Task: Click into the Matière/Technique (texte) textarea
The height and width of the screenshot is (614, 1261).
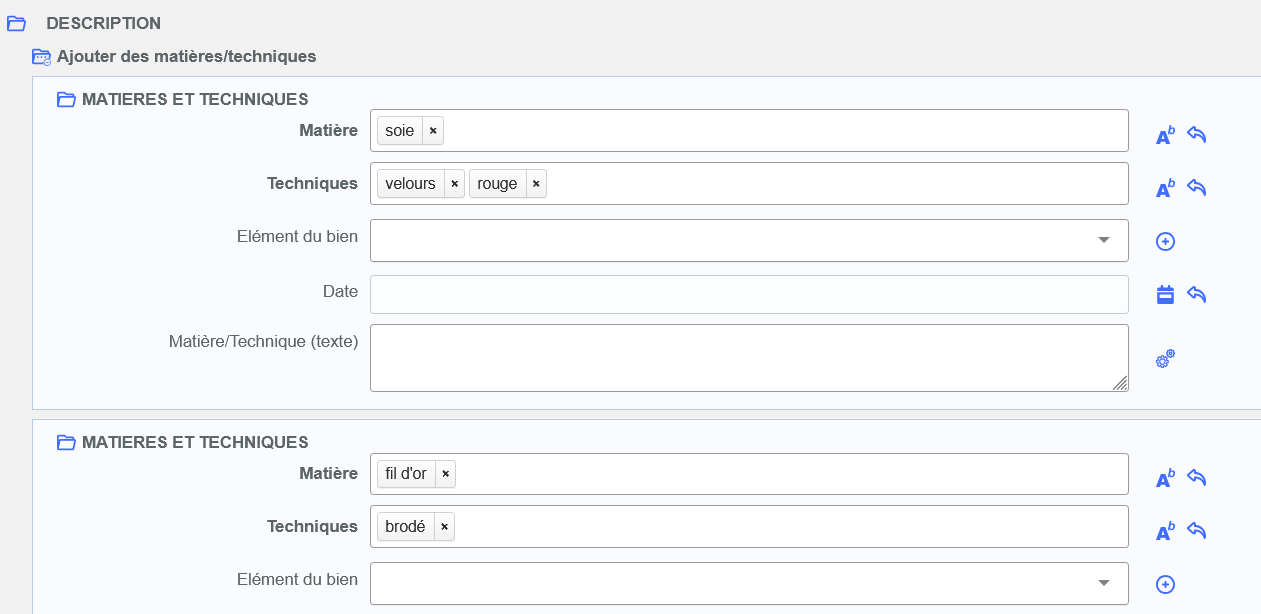Action: 748,357
